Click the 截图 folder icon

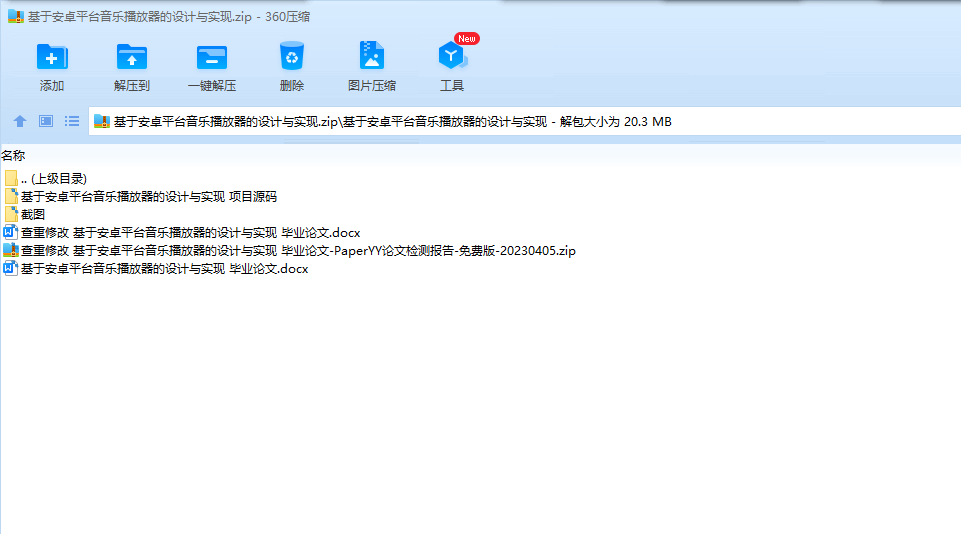click(11, 215)
